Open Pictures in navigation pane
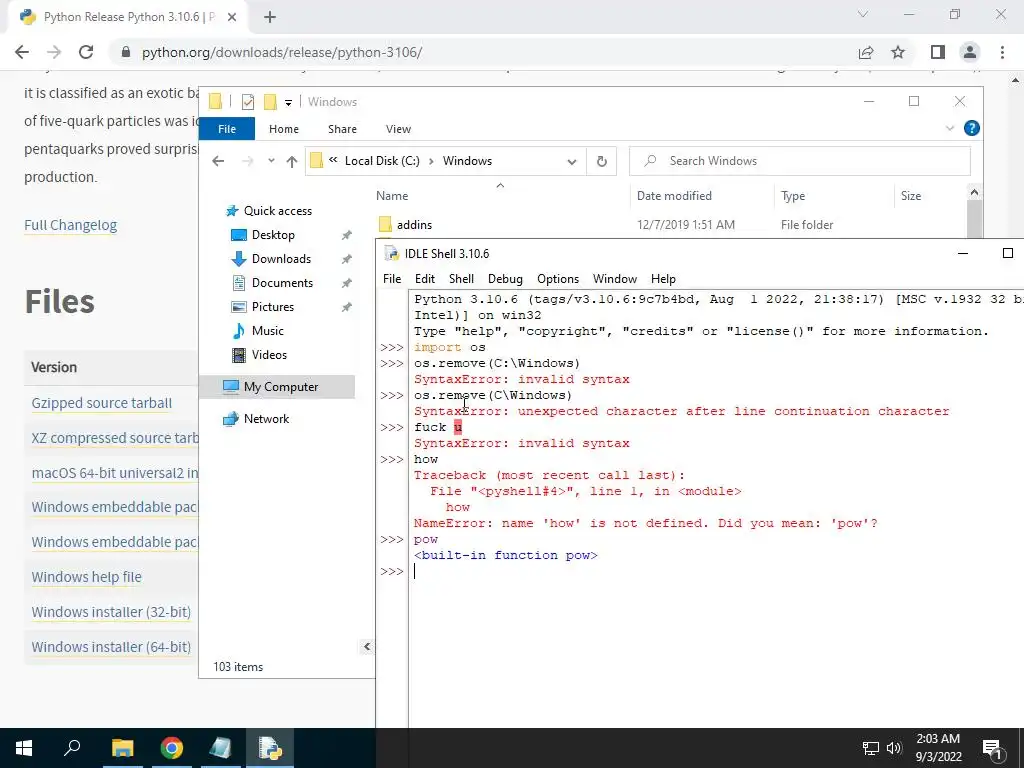1024x768 pixels. [x=272, y=307]
